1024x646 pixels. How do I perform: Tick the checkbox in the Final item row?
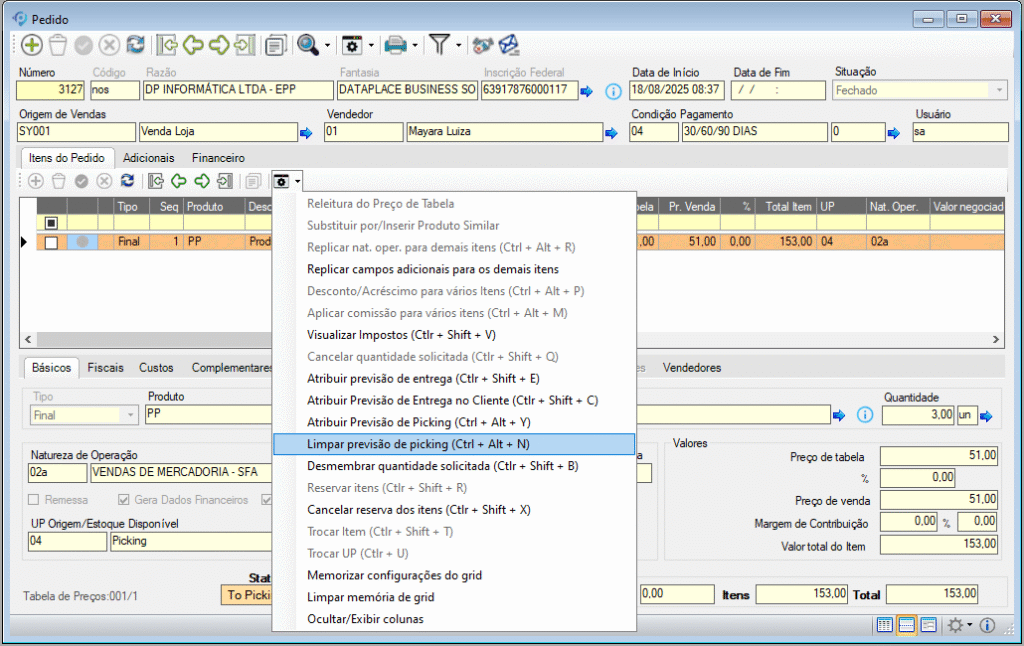(x=51, y=242)
